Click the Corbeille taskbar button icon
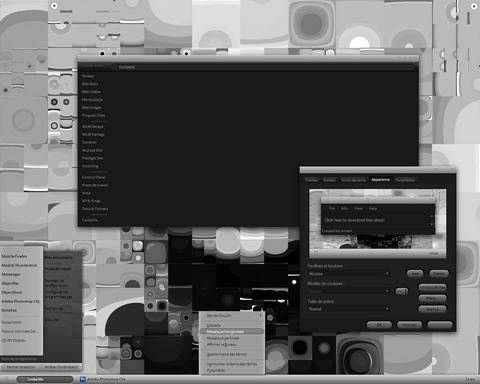 [x=23, y=379]
